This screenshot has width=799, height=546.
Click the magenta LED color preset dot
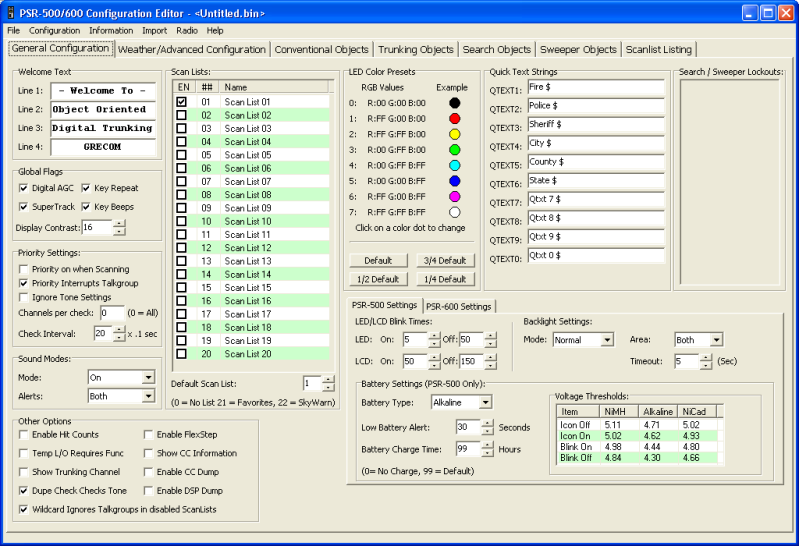455,197
